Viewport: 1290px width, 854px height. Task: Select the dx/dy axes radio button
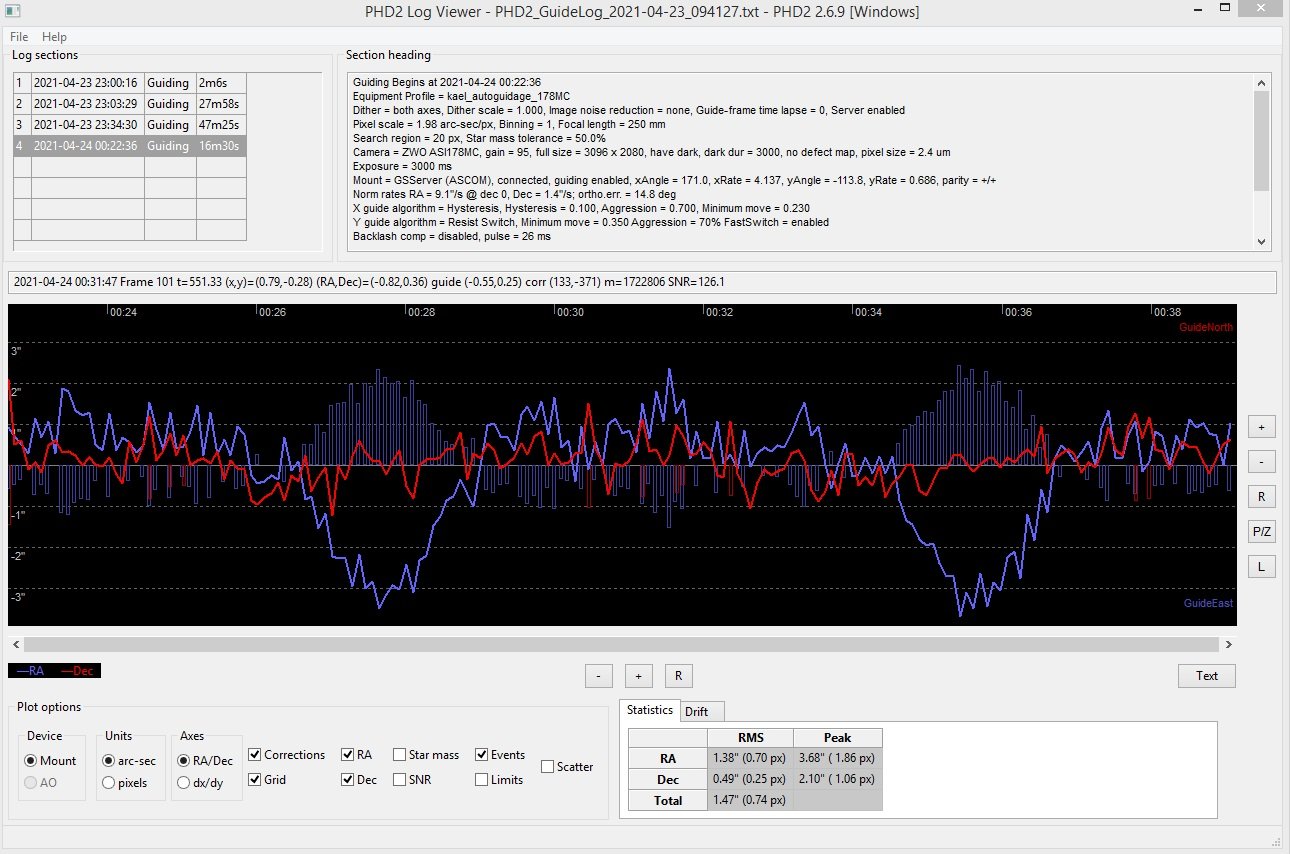pyautogui.click(x=184, y=783)
